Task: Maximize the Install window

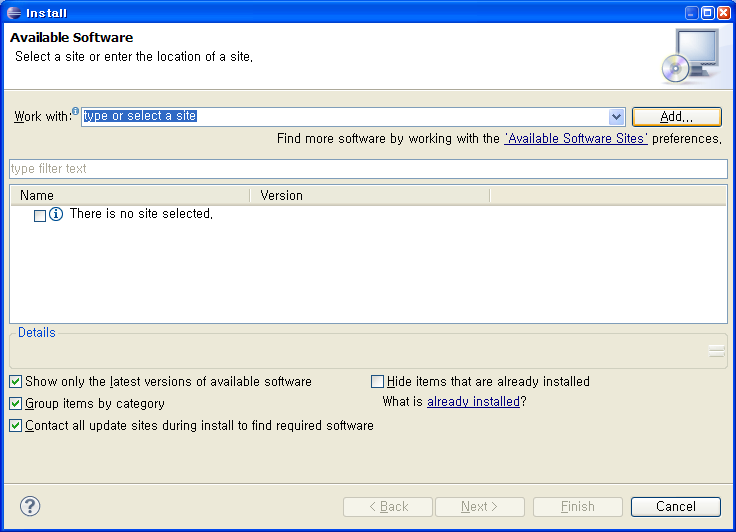Action: click(707, 13)
